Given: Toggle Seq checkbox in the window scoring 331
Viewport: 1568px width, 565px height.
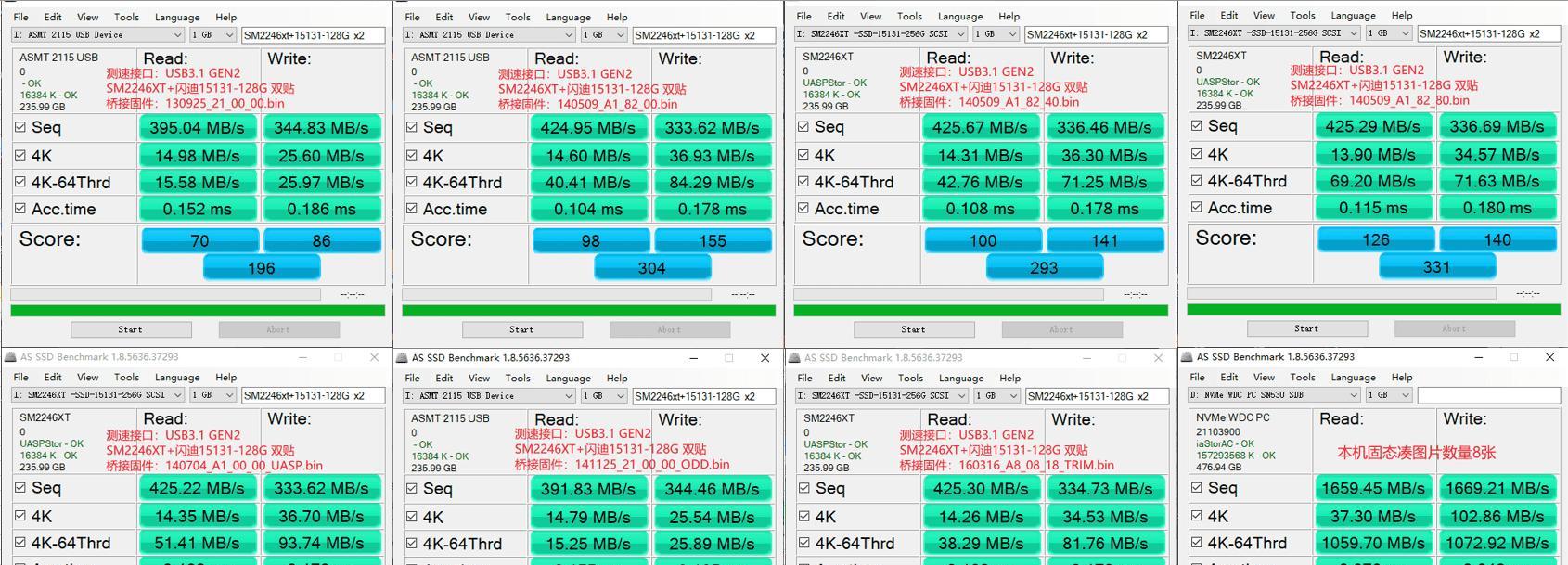Looking at the screenshot, I should pos(1197,125).
